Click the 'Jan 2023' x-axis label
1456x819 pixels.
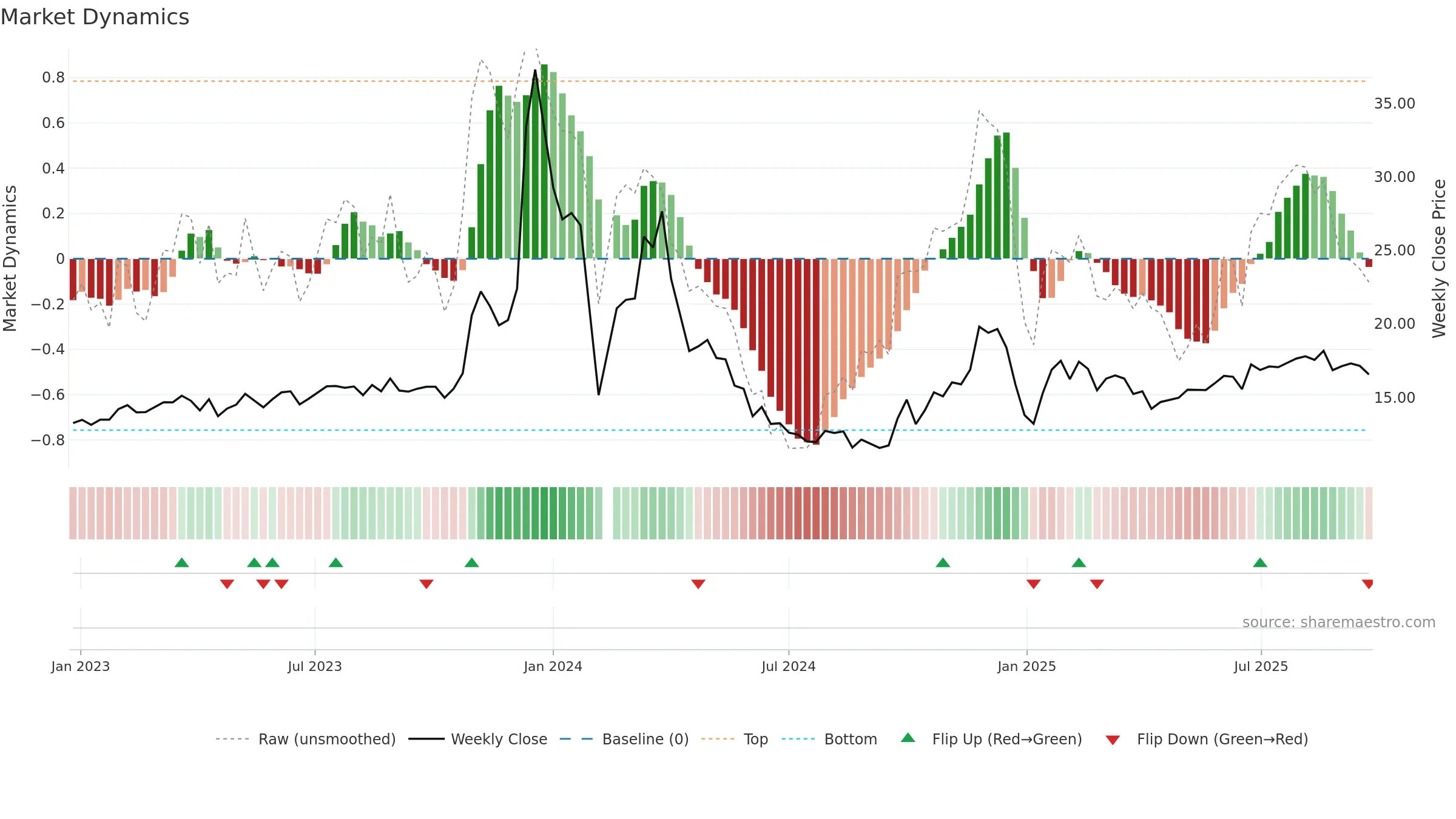coord(81,666)
